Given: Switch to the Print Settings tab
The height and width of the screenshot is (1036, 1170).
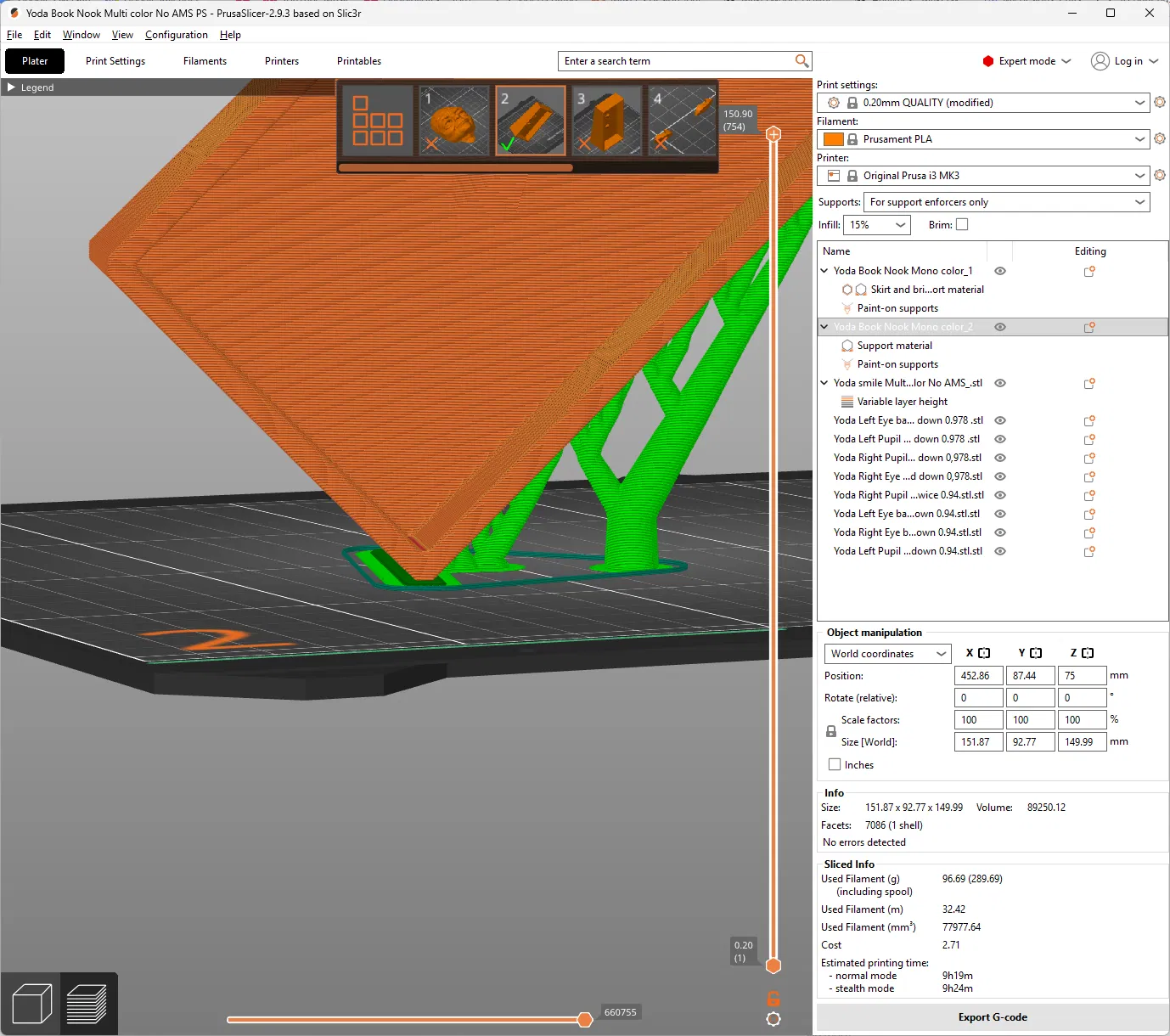Looking at the screenshot, I should (x=115, y=61).
